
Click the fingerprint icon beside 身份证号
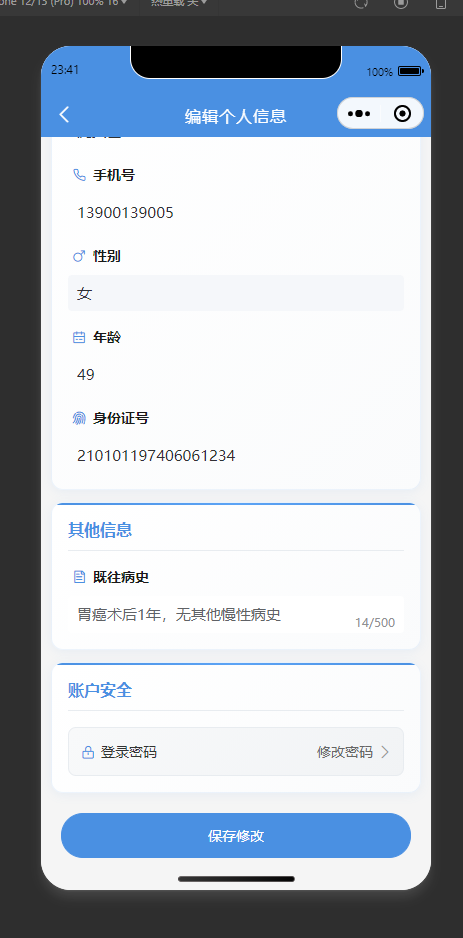click(x=79, y=418)
